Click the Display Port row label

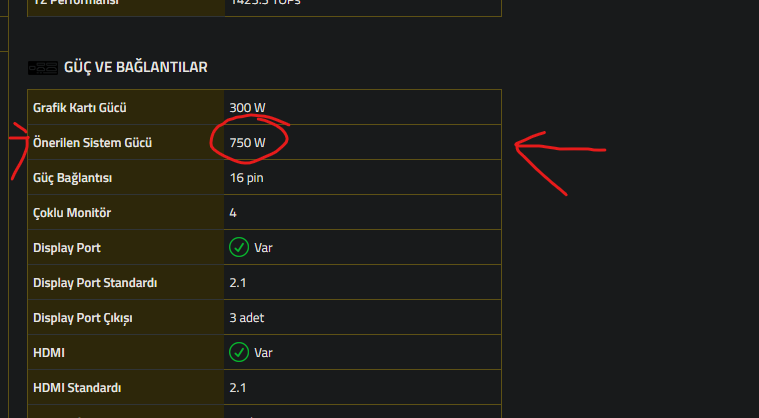click(67, 248)
